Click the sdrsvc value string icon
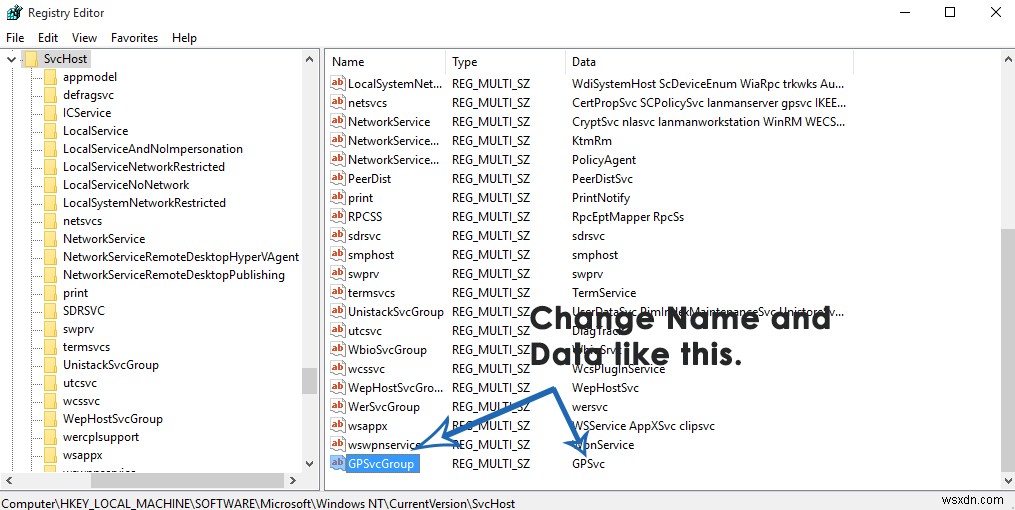 (337, 236)
